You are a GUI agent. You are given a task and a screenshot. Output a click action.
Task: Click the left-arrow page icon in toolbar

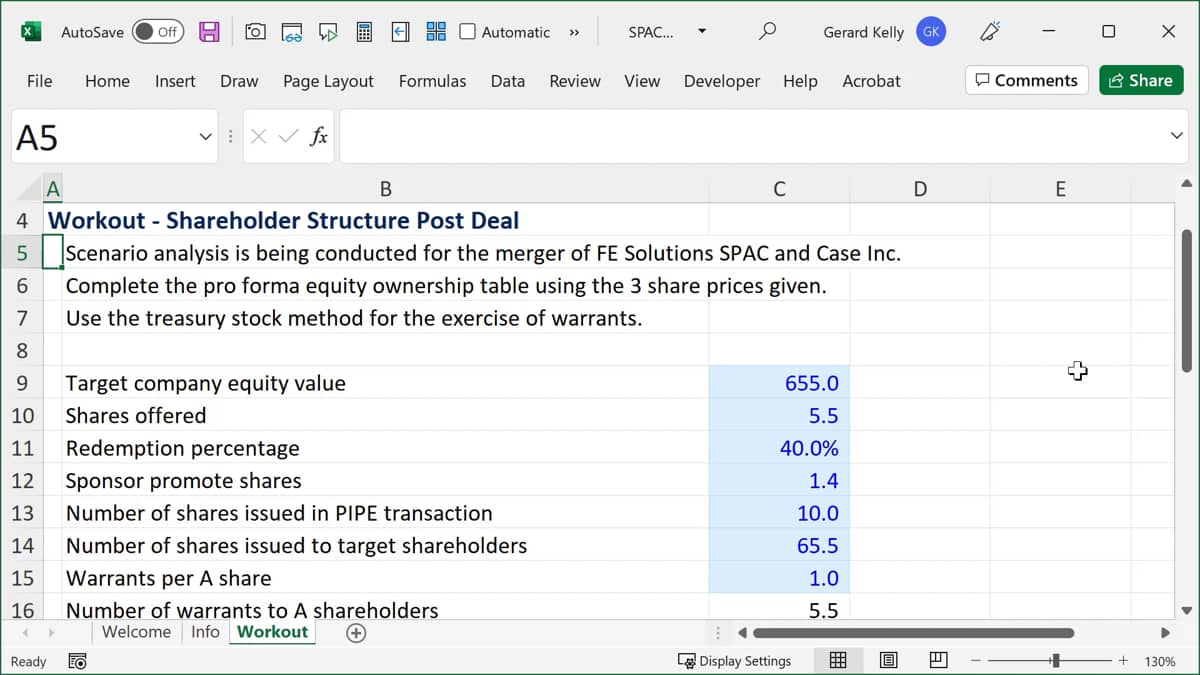click(x=400, y=32)
